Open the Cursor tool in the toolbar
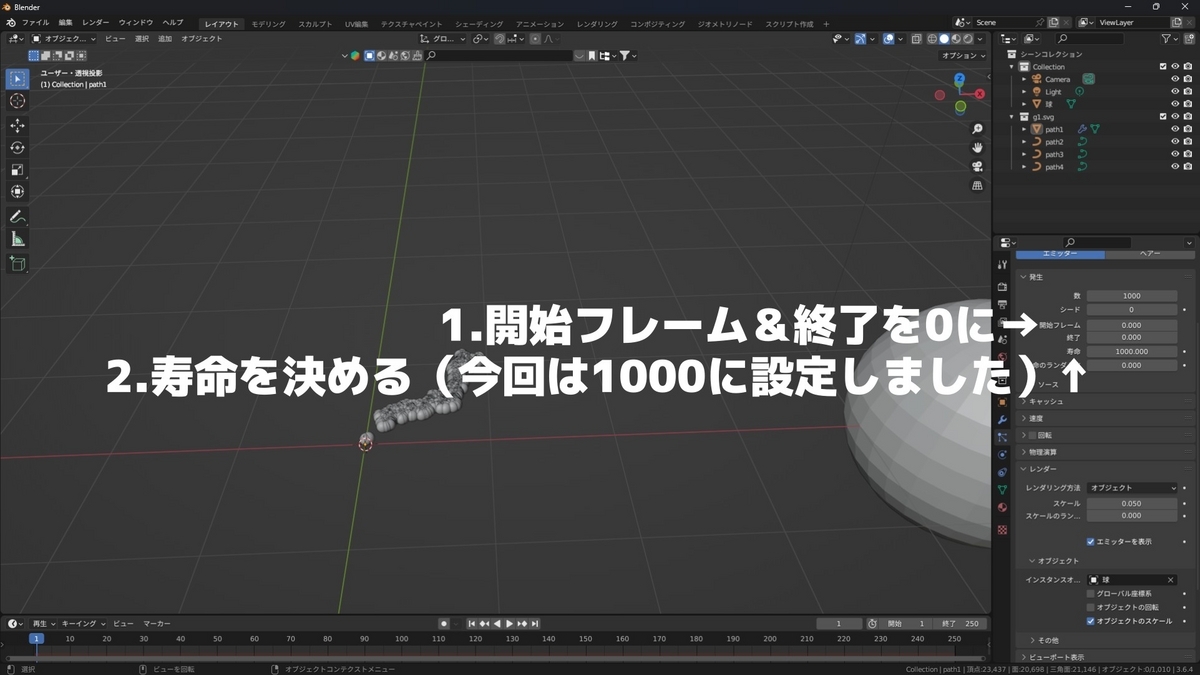This screenshot has width=1200, height=675. [x=16, y=101]
